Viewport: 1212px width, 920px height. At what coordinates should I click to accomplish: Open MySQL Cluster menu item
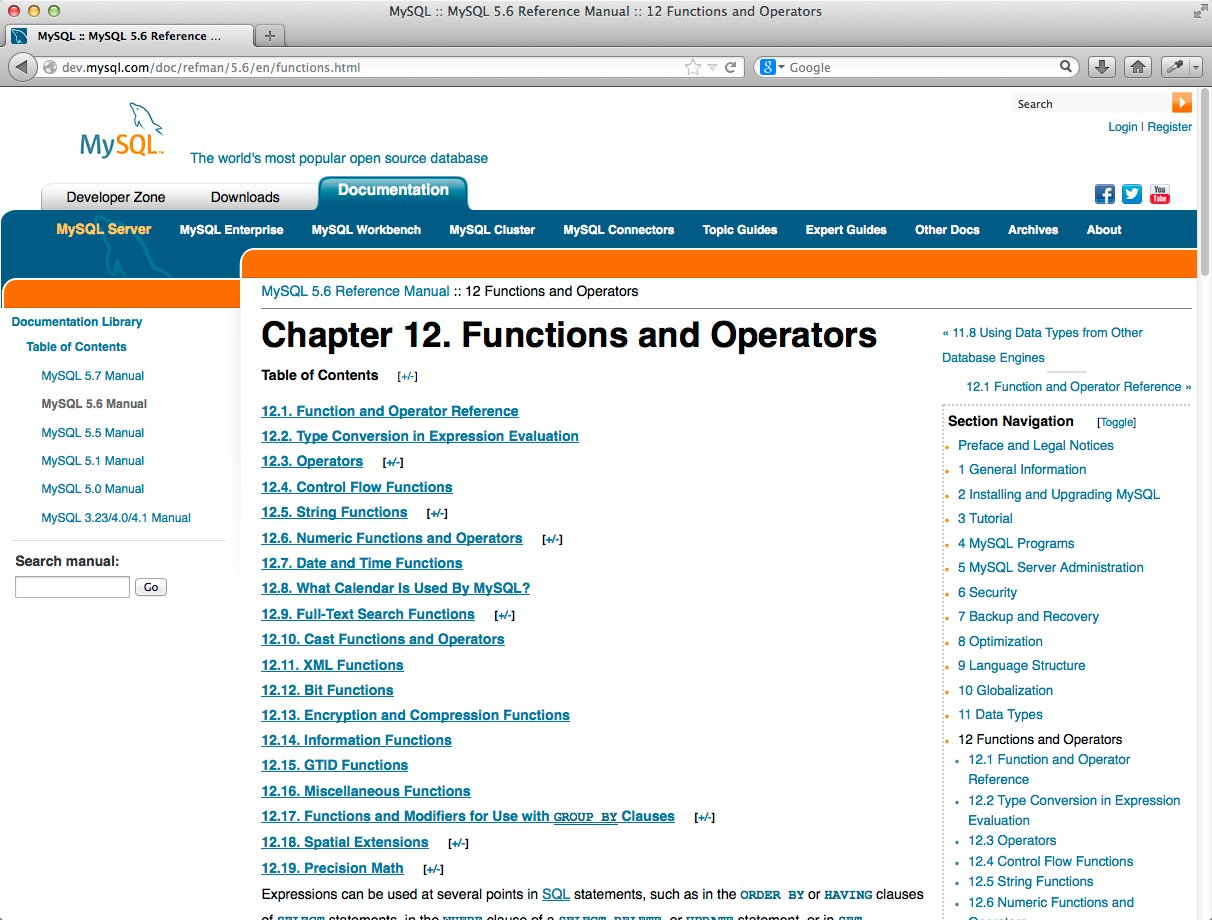492,230
